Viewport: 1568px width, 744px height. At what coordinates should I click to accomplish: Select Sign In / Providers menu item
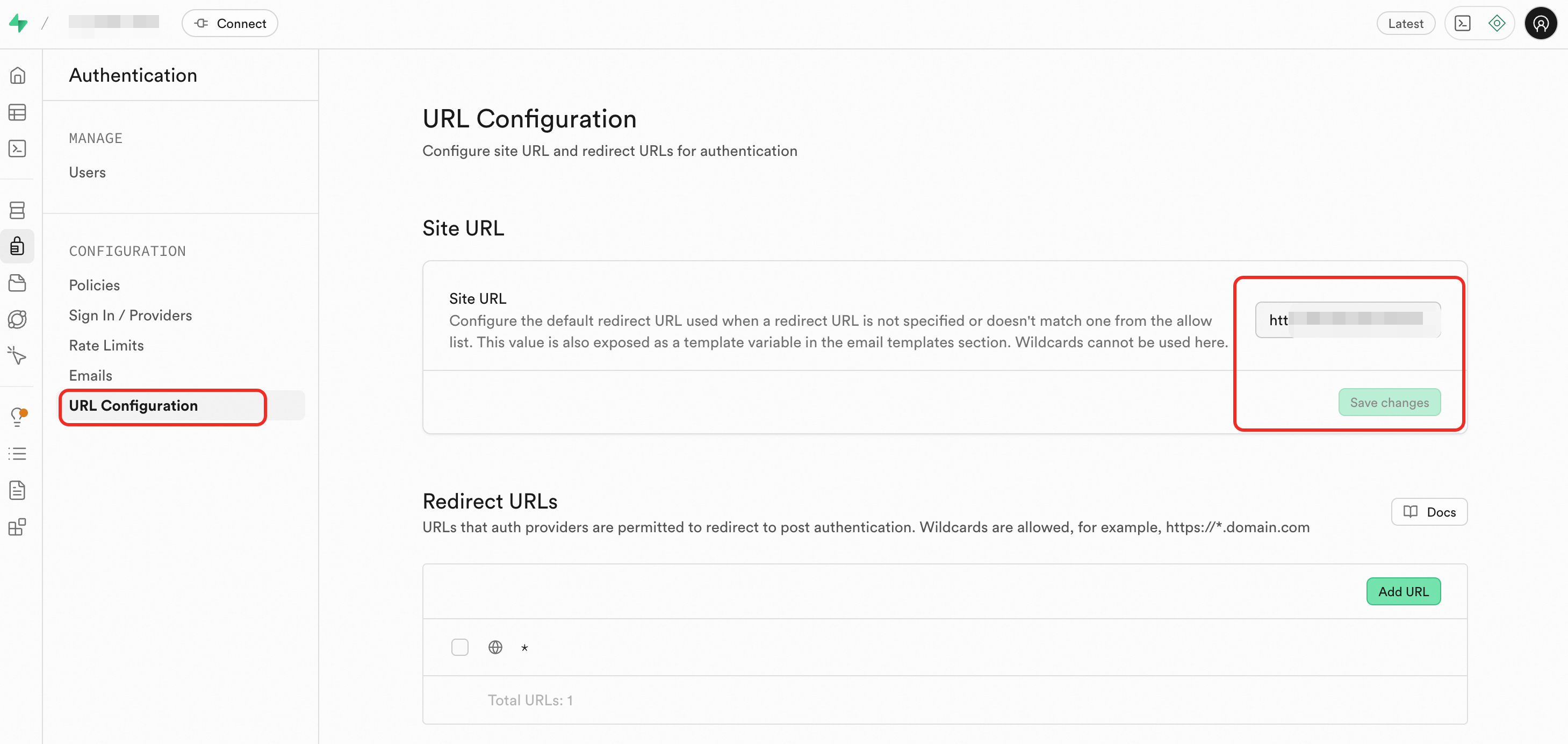pos(130,316)
